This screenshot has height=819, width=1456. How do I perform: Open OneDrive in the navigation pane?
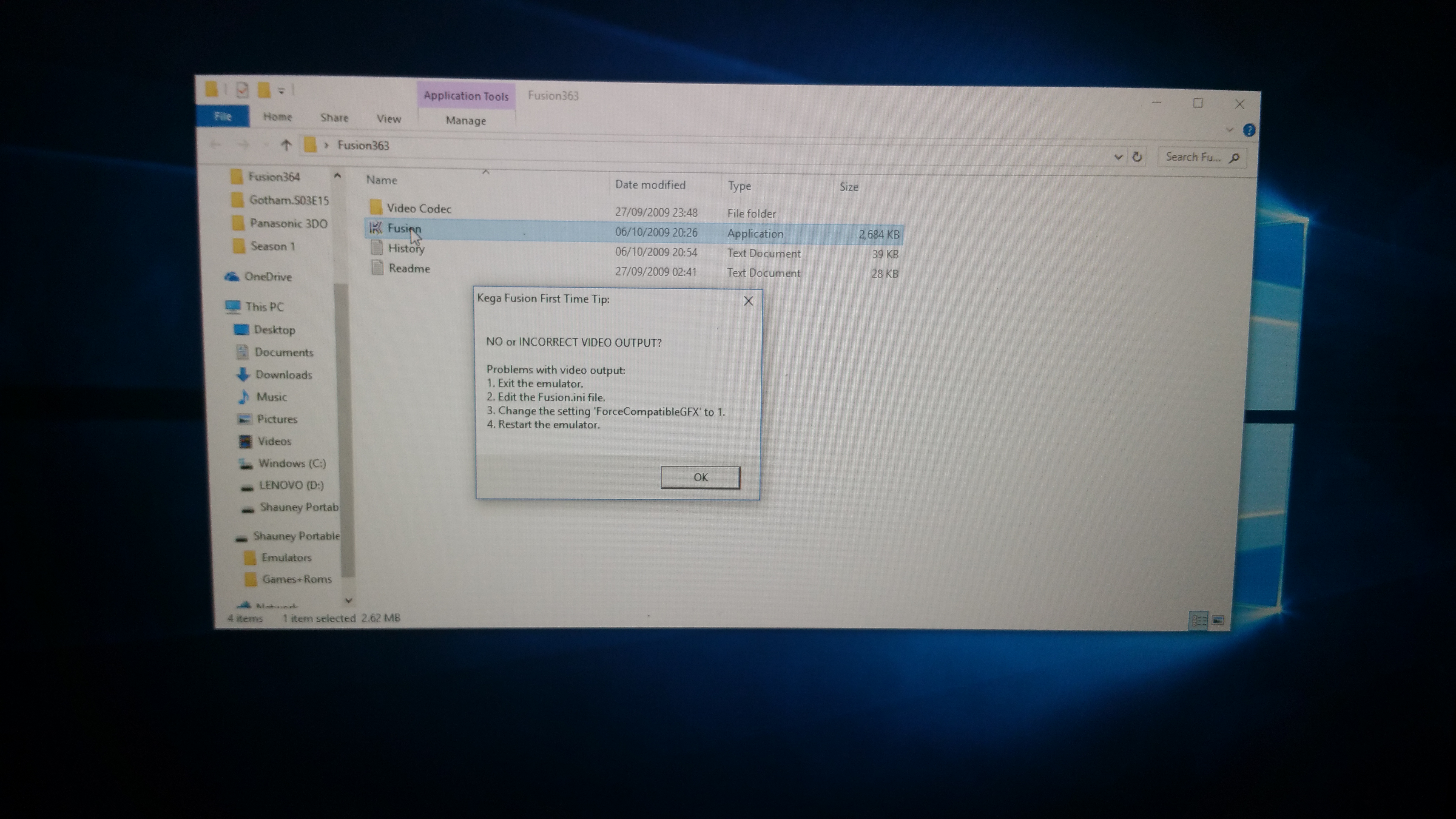[268, 276]
